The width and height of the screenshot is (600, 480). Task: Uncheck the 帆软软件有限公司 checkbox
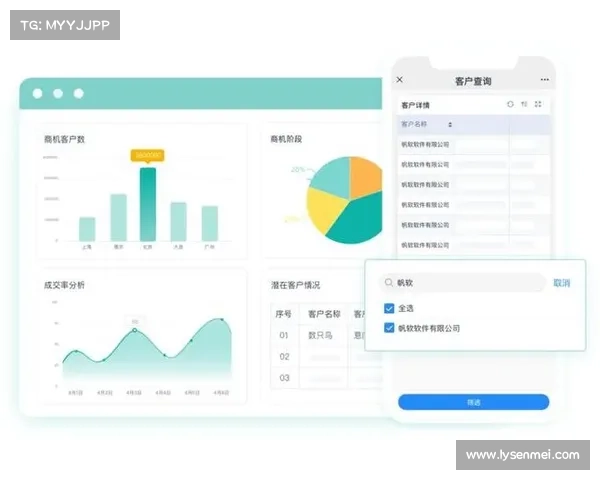pyautogui.click(x=390, y=328)
